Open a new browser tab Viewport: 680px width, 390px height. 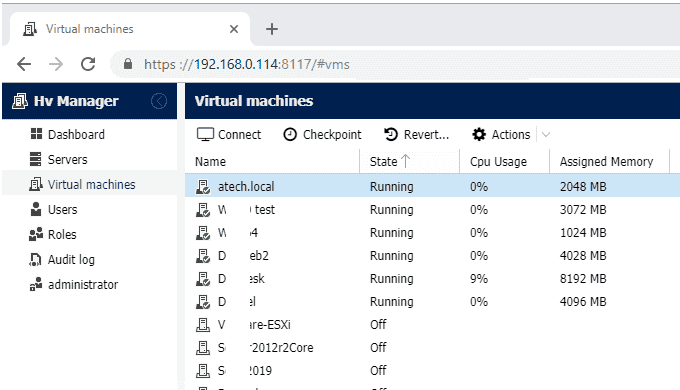(272, 29)
